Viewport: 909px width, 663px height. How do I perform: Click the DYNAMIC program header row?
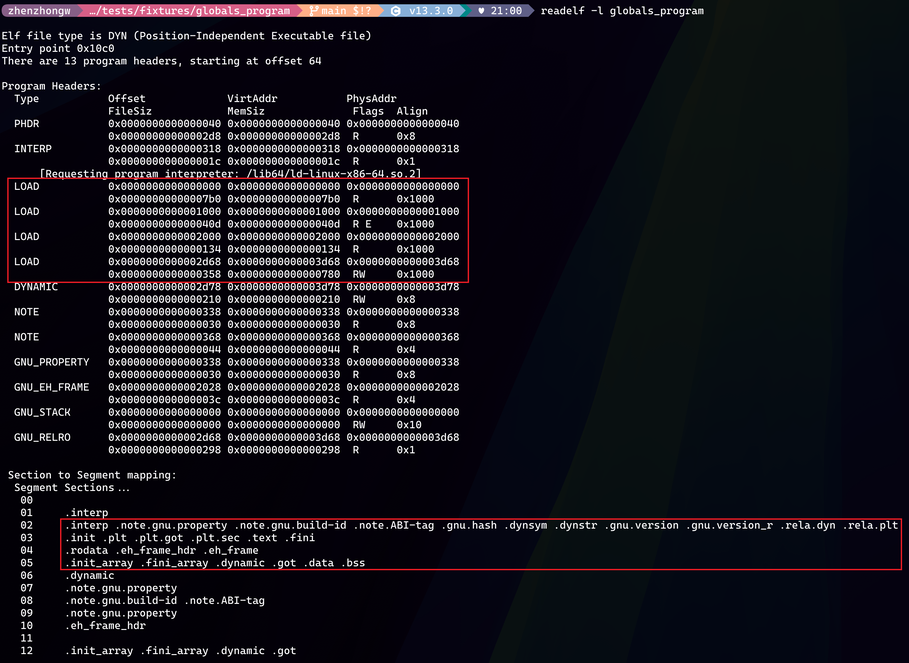pos(36,287)
